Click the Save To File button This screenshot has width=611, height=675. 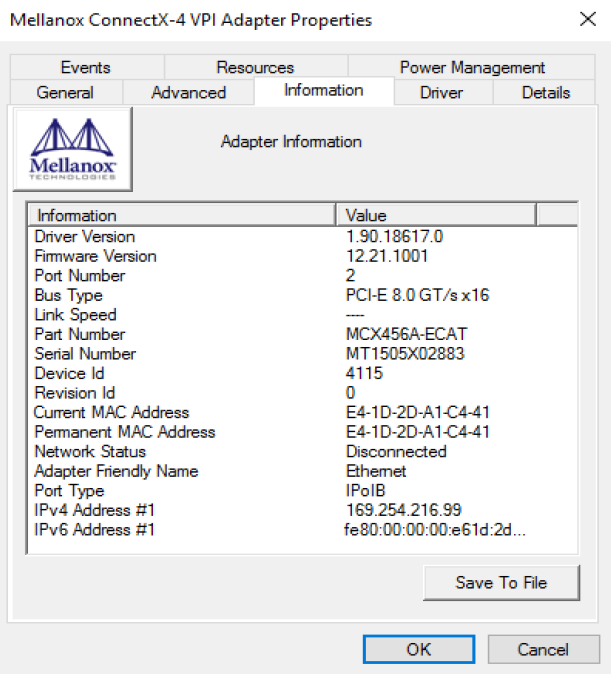pyautogui.click(x=501, y=583)
